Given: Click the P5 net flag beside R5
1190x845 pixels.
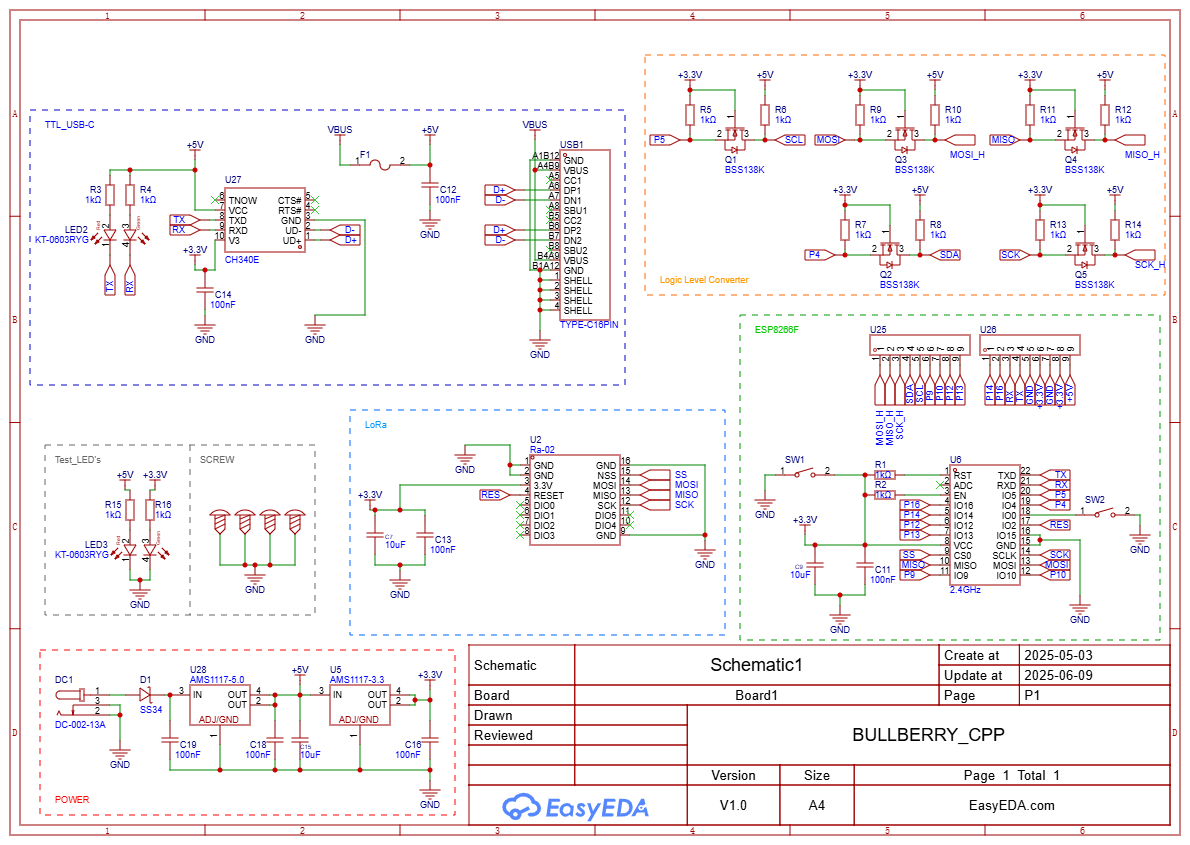Looking at the screenshot, I should pos(663,140).
